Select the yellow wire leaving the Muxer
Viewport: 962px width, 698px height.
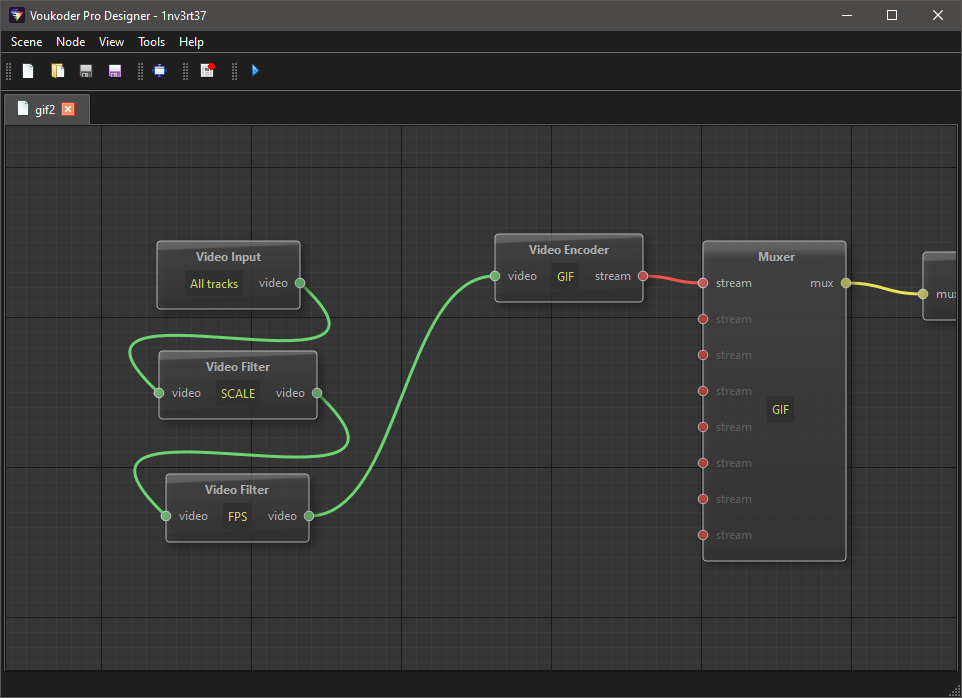[x=884, y=288]
